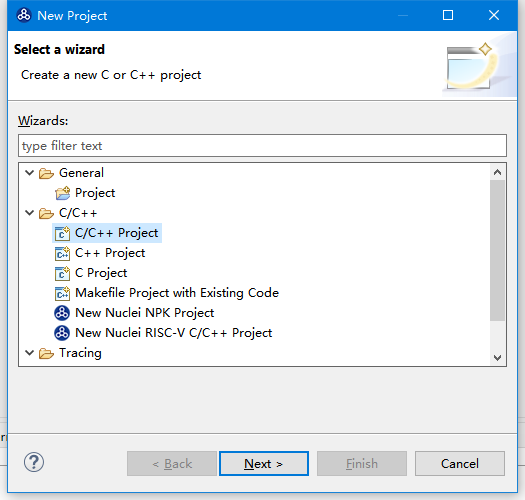Click the scroll down arrow in wizards list
This screenshot has height=500, width=525.
click(497, 358)
